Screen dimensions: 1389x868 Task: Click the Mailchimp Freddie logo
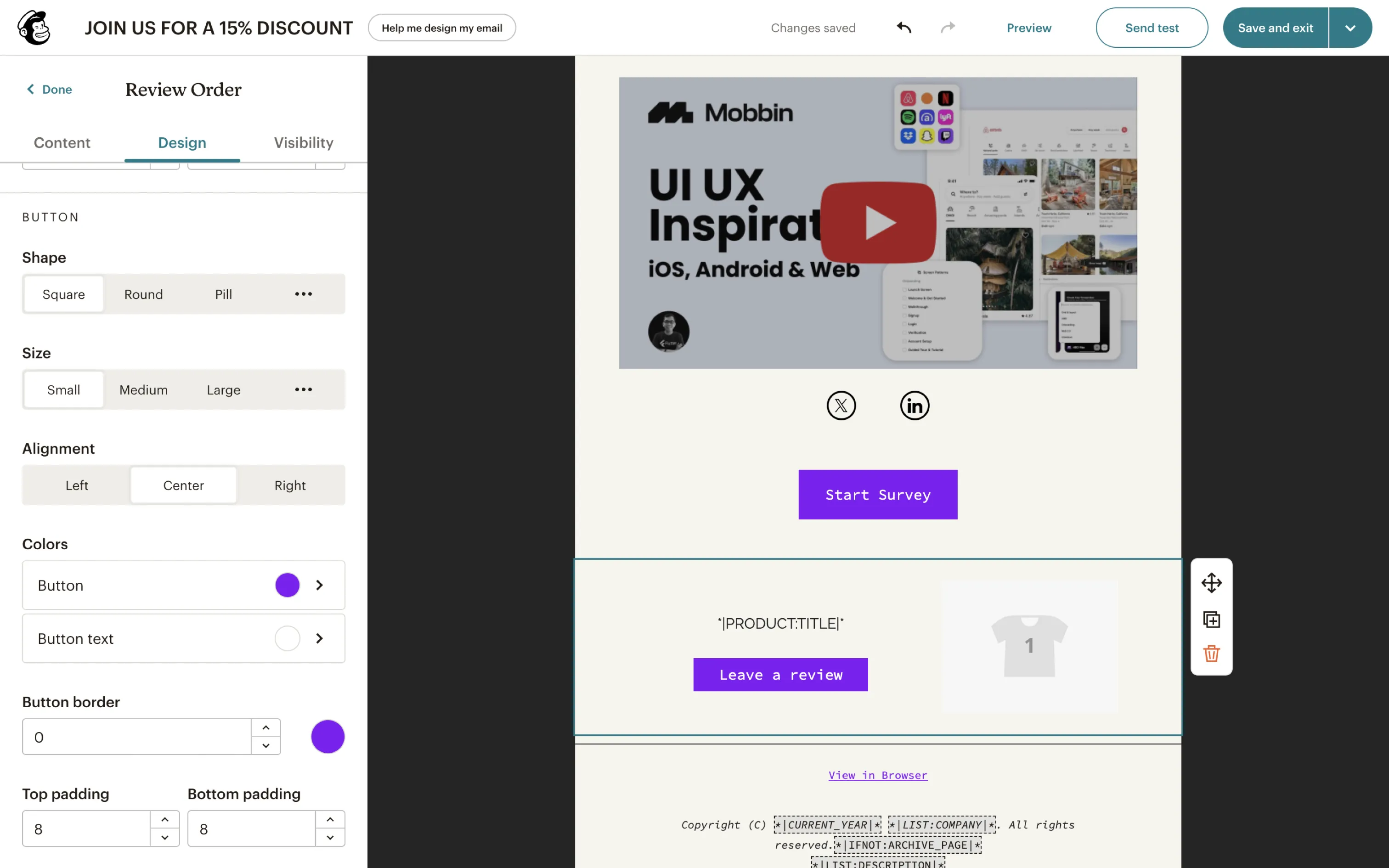point(34,28)
